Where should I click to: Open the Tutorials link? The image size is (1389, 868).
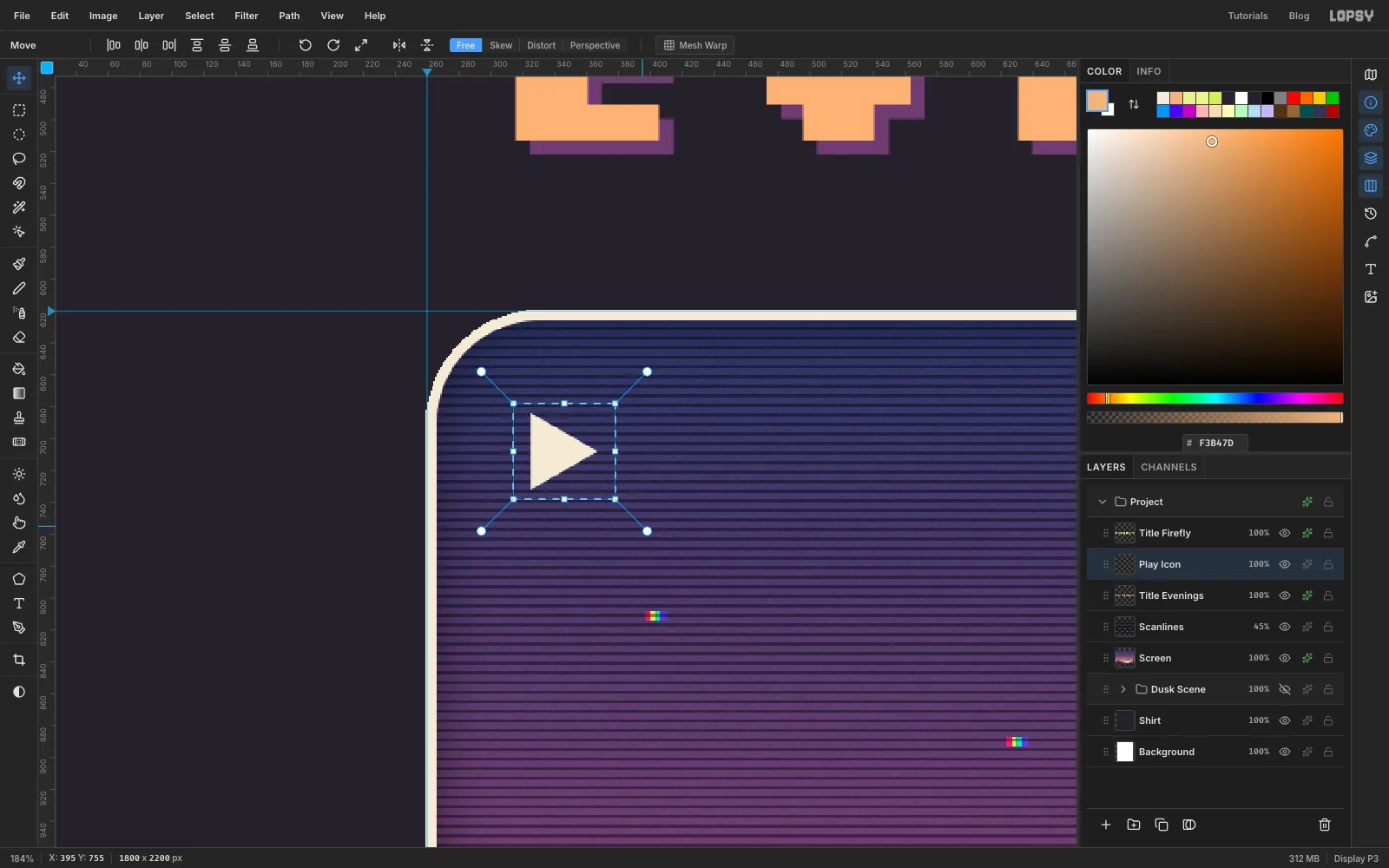coord(1247,16)
